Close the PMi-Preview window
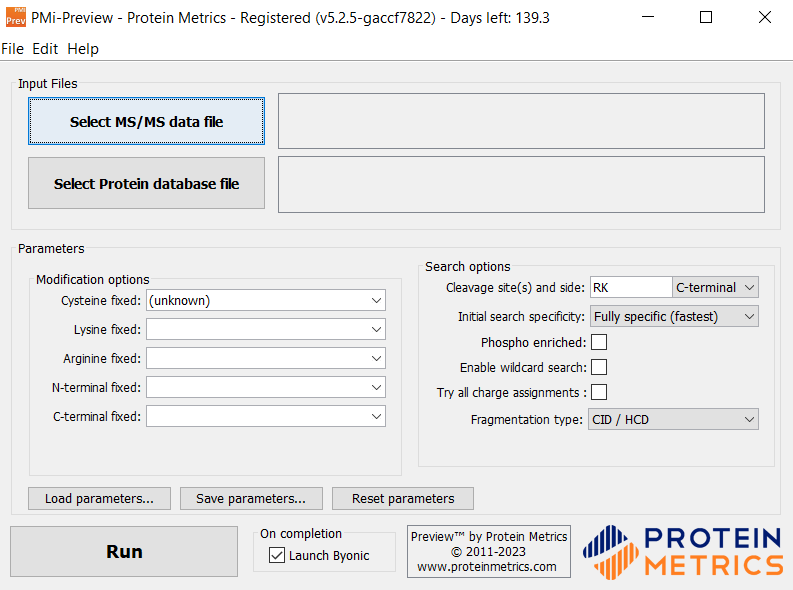The height and width of the screenshot is (590, 793). coord(765,17)
